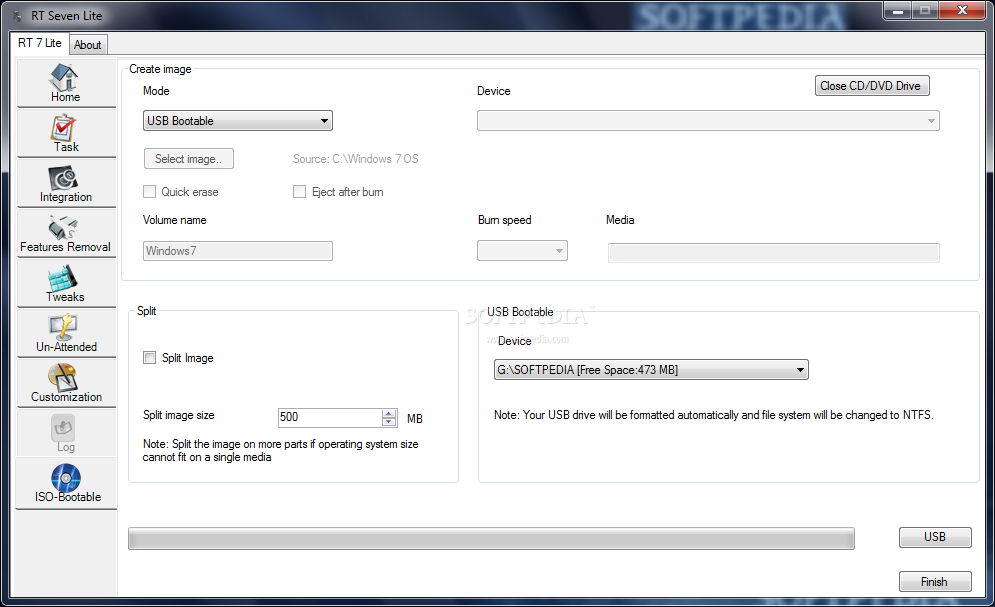Click the Split image size value field
This screenshot has height=607, width=995.
click(330, 417)
